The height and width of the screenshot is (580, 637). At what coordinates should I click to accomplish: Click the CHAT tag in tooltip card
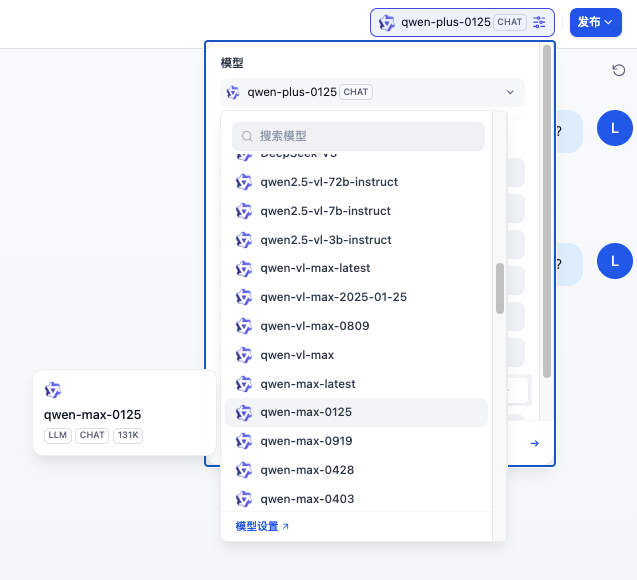pyautogui.click(x=92, y=435)
